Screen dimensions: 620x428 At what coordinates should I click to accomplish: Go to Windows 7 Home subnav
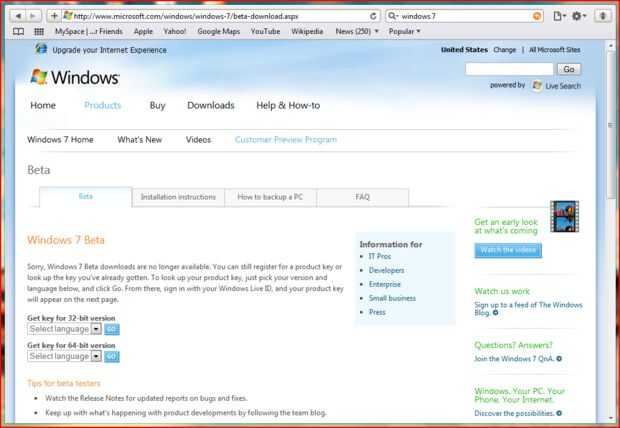click(60, 140)
